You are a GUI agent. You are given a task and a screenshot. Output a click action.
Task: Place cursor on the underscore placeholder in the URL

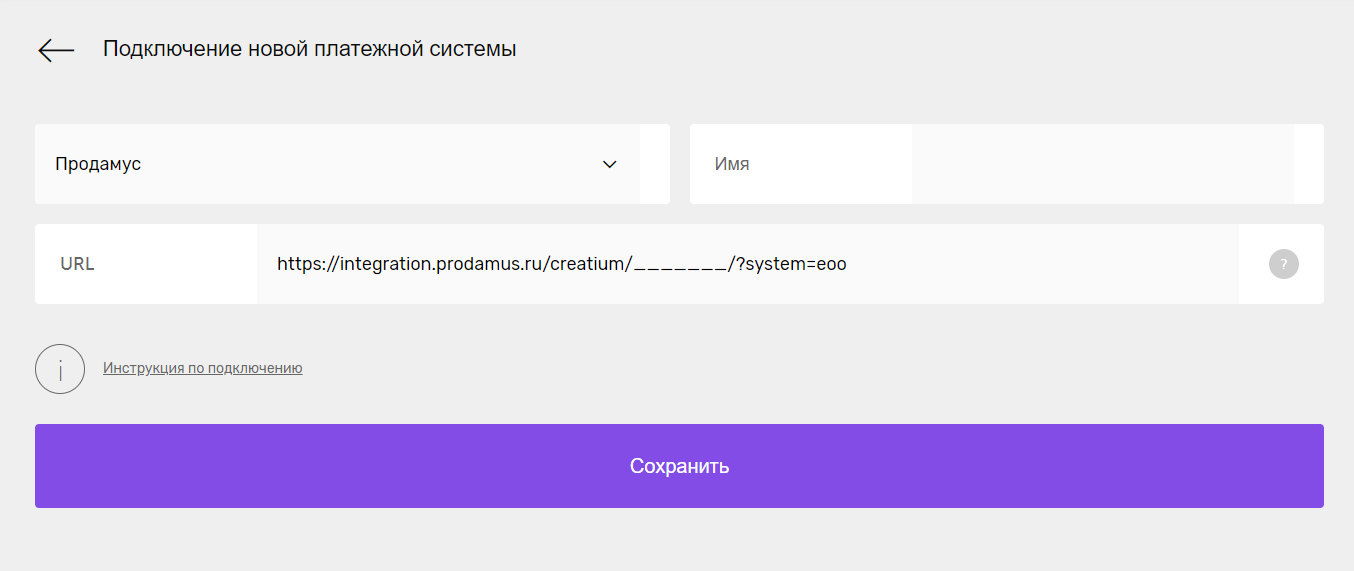(x=680, y=265)
